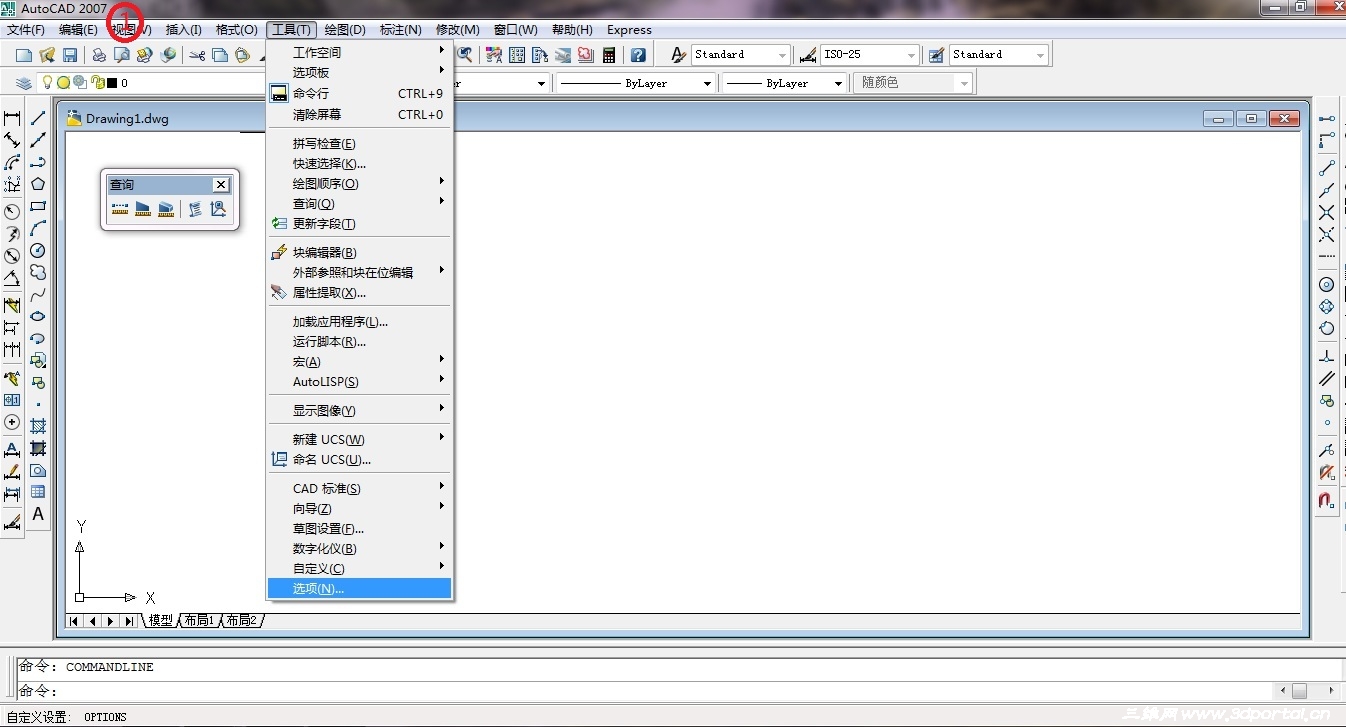Click the Area icon in Inquiry toolbar
The image size is (1346, 727).
[143, 209]
